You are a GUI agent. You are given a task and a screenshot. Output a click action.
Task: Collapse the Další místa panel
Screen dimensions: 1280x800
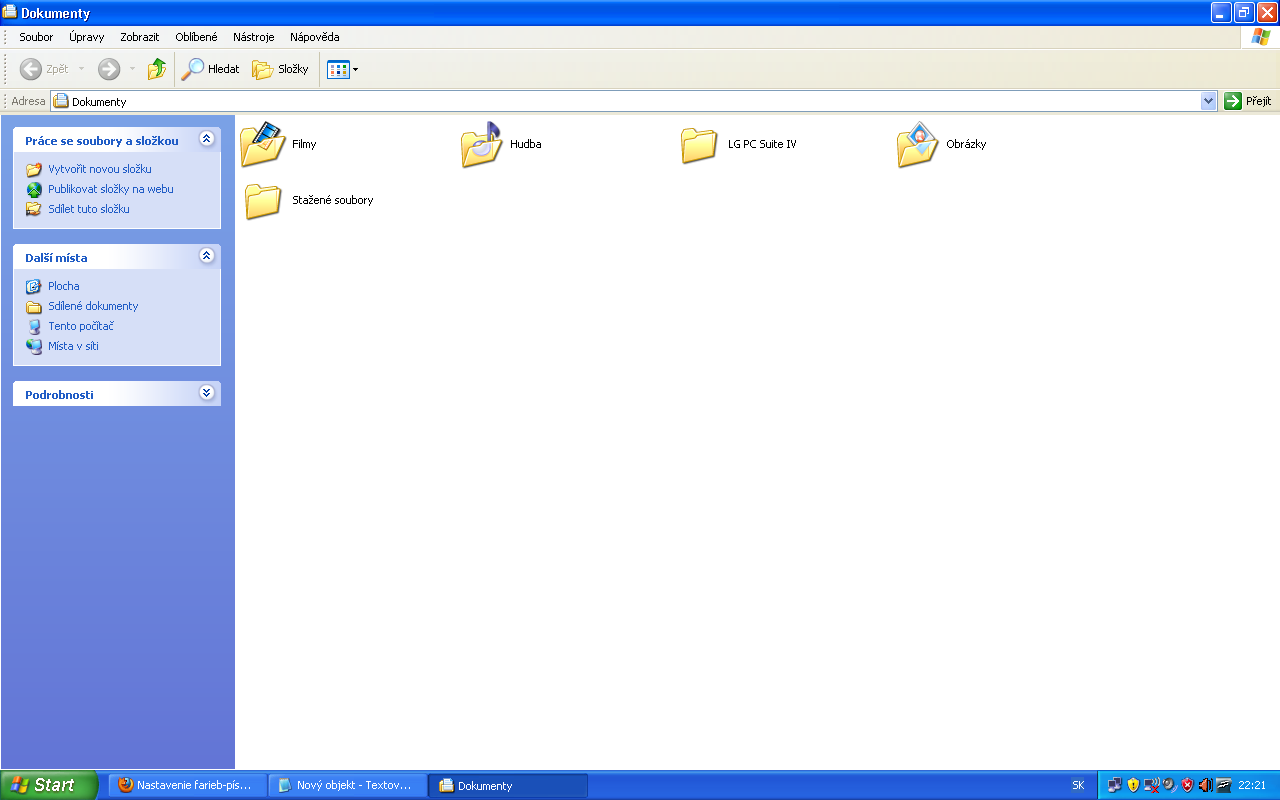207,256
